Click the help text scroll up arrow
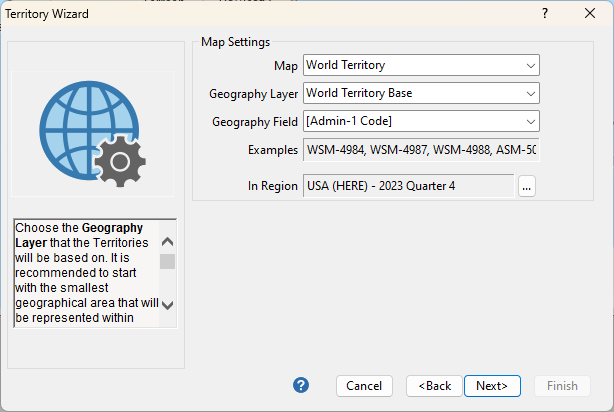The width and height of the screenshot is (614, 412). click(x=167, y=242)
